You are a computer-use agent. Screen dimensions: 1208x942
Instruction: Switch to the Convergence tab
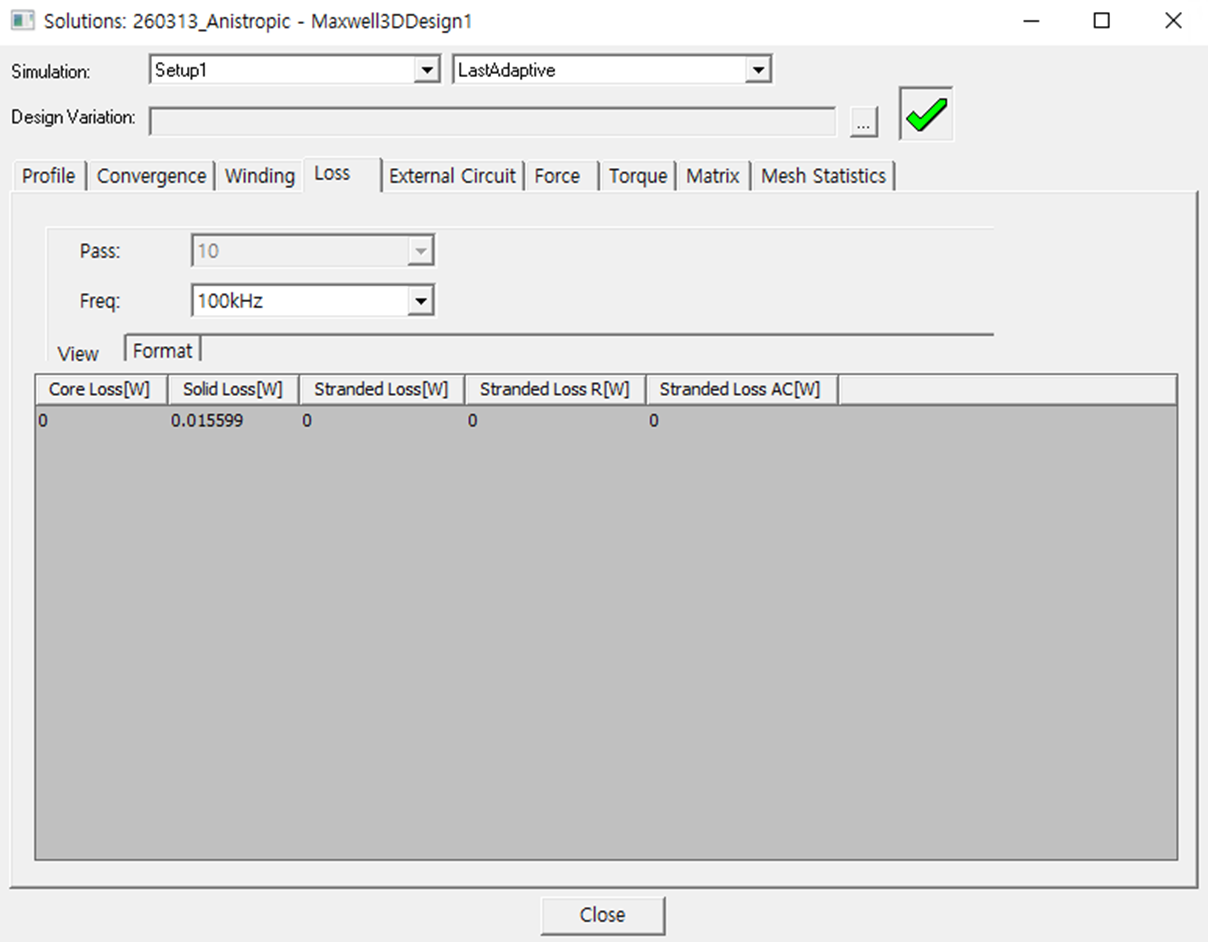pyautogui.click(x=151, y=176)
